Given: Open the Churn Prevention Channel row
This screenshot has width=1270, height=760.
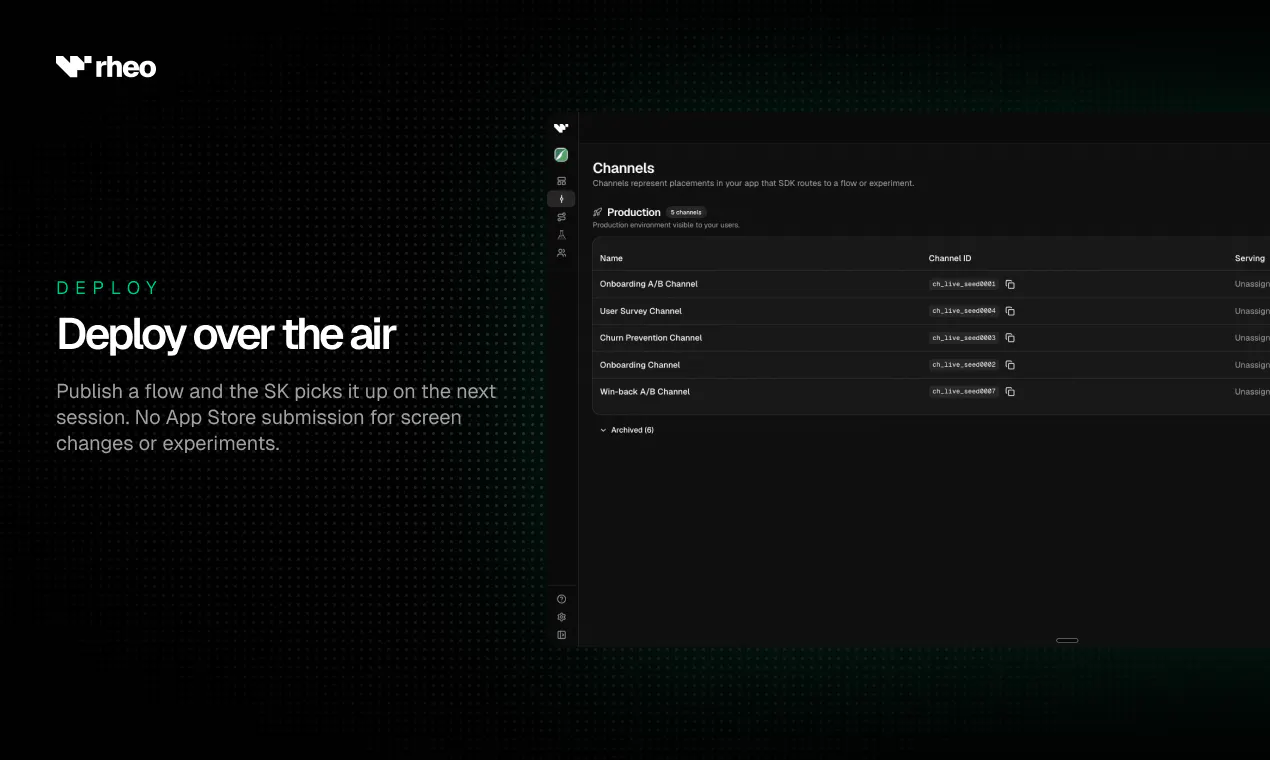Looking at the screenshot, I should [x=931, y=338].
